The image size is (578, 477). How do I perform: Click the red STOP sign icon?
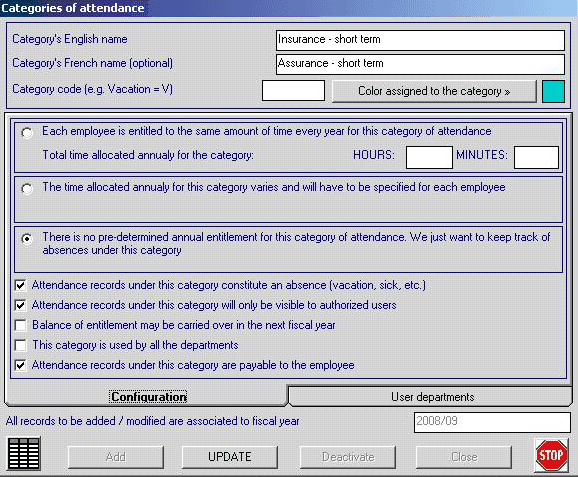click(x=551, y=455)
